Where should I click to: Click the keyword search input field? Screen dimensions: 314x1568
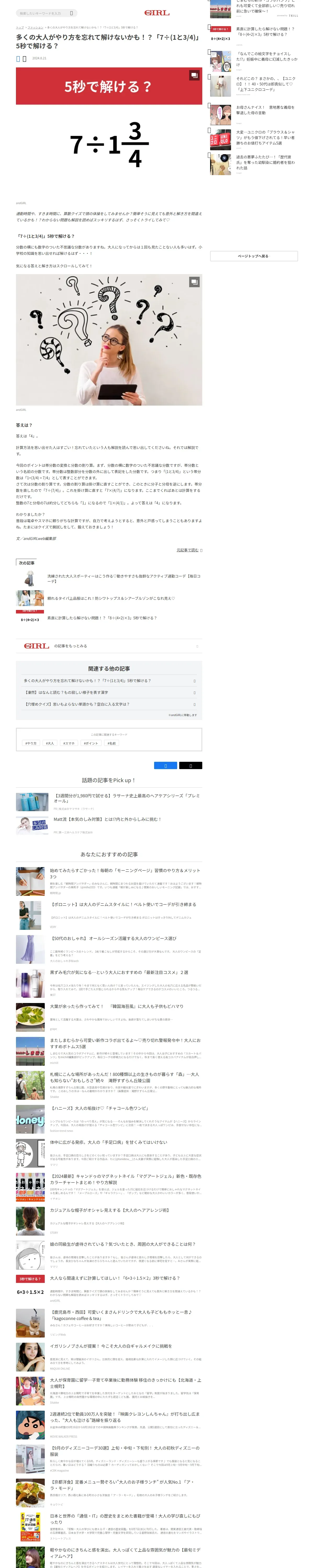41,13
